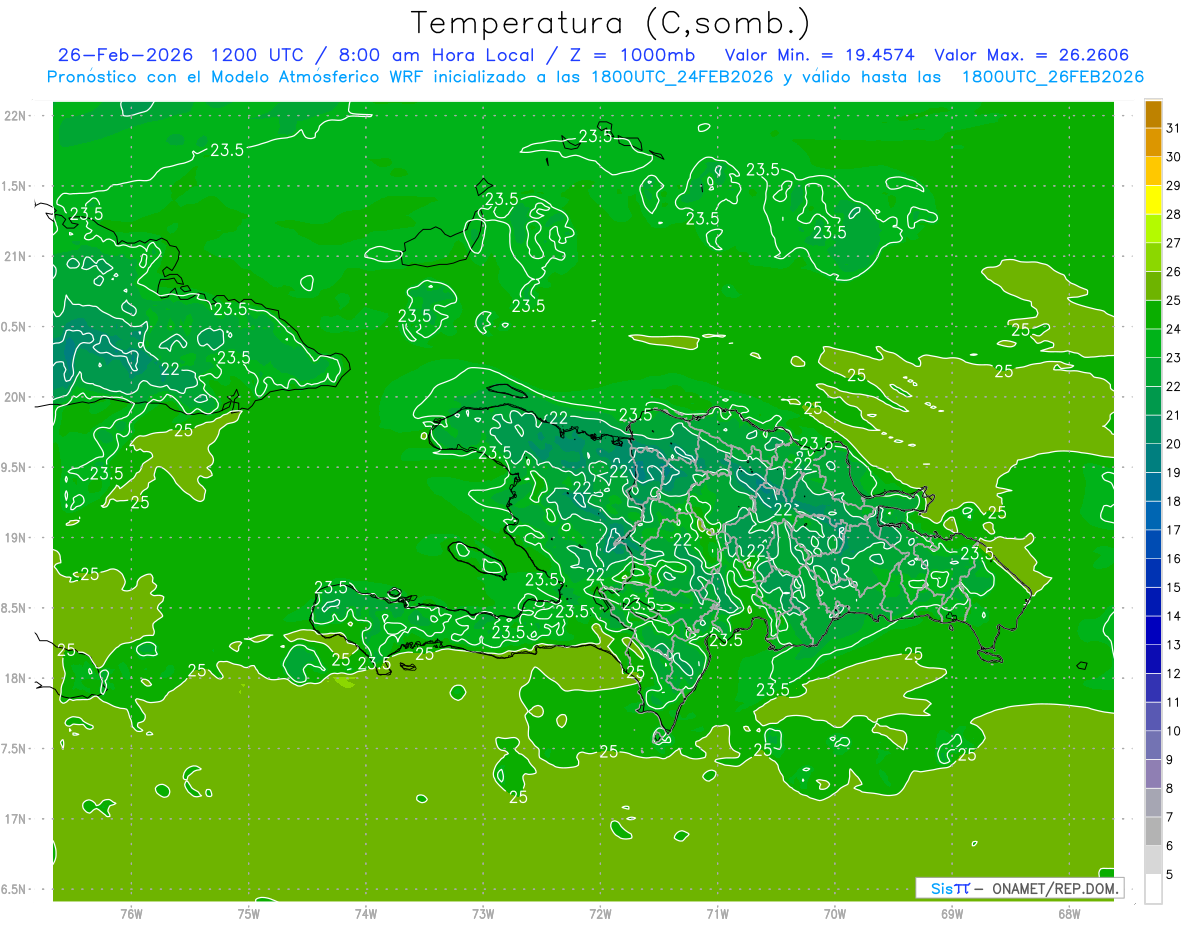Click legend value '26' on color scale

point(1174,272)
